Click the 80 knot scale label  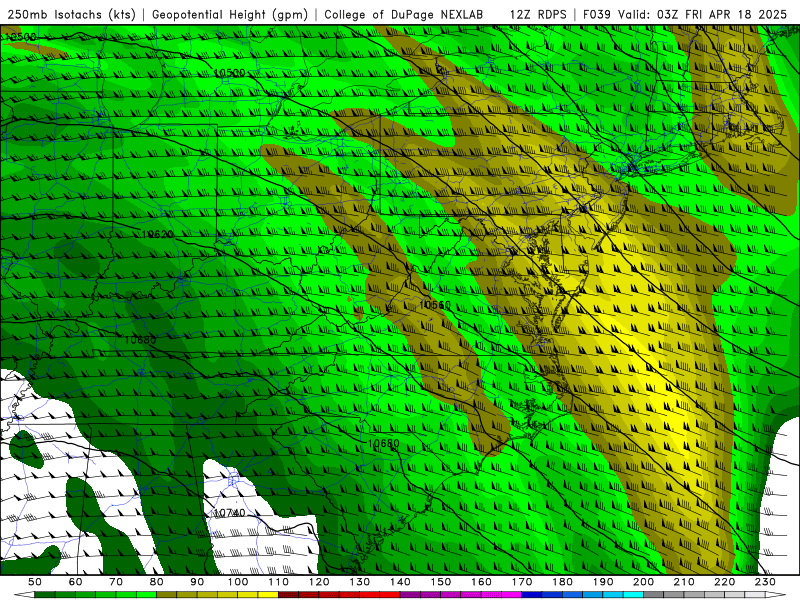[157, 582]
